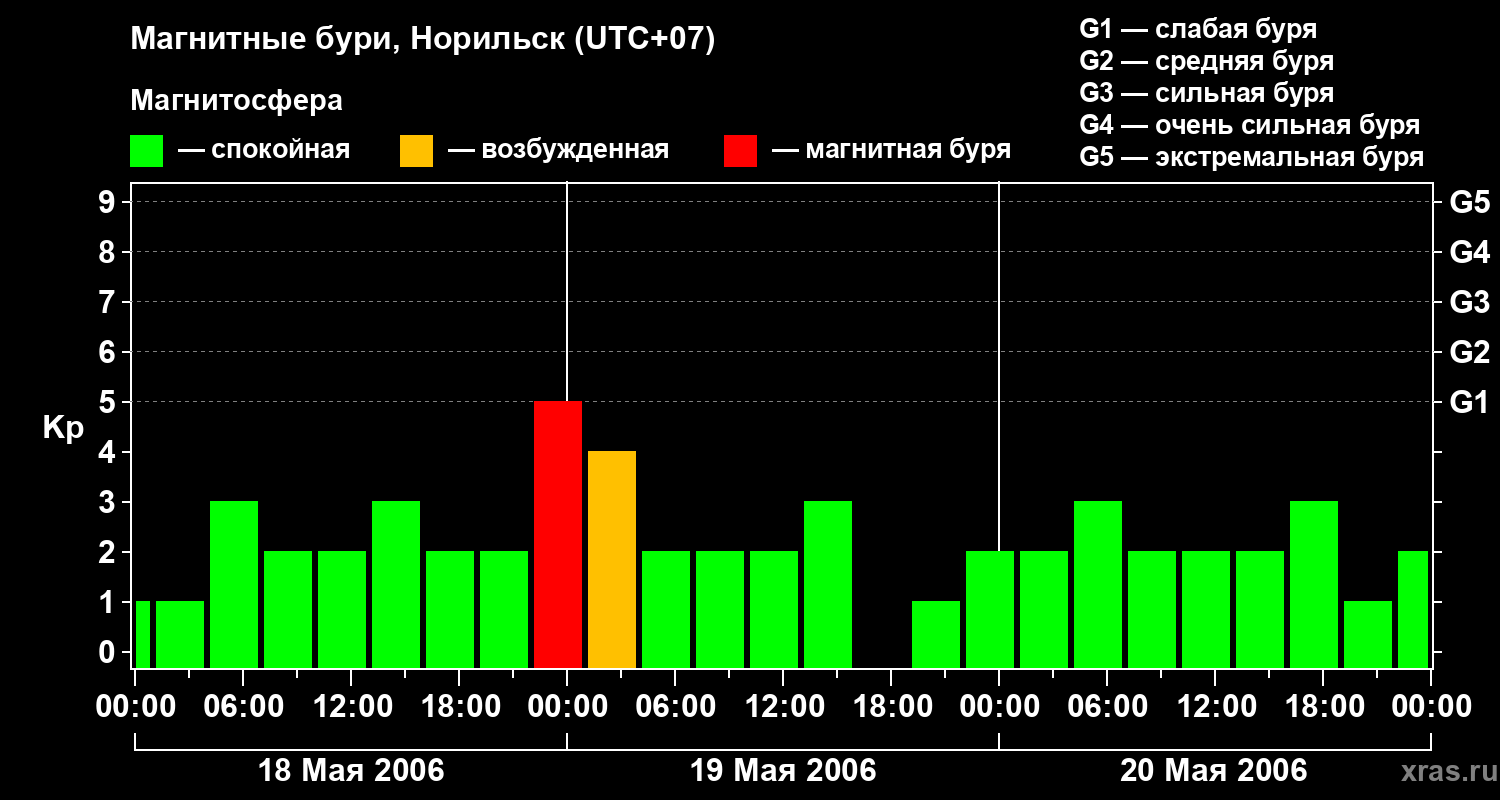The width and height of the screenshot is (1500, 800).
Task: Click the G5 label on right axis
Action: tap(1469, 202)
